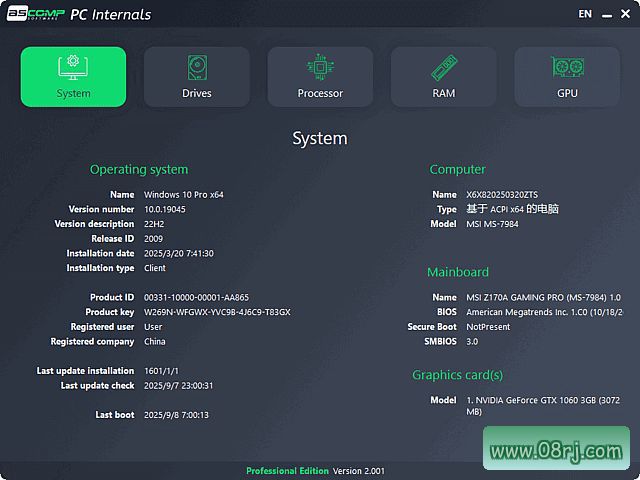Open the EN language selector
This screenshot has width=640, height=480.
pos(585,14)
